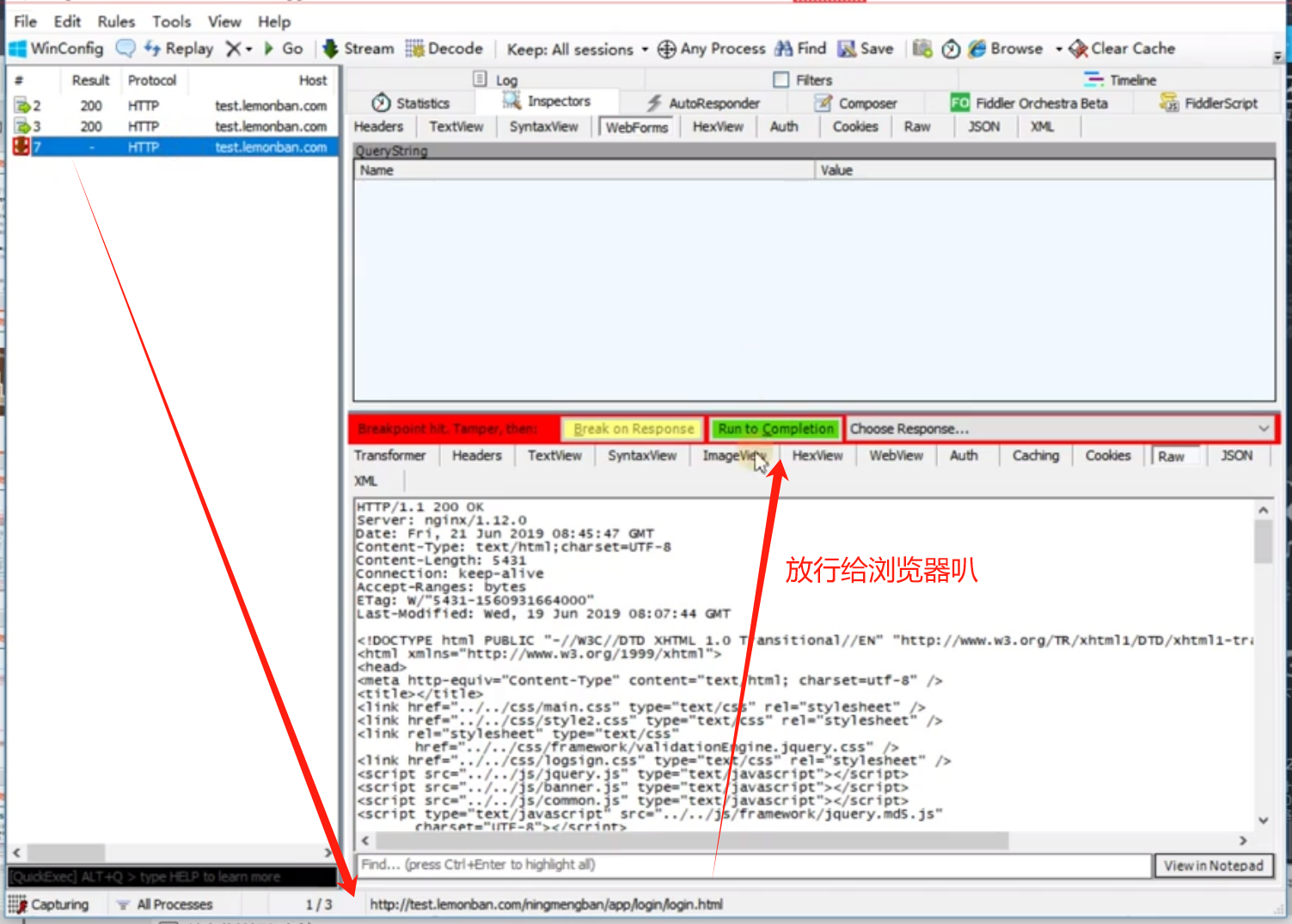This screenshot has height=924, width=1292.
Task: Sort sessions by the Result column header
Action: point(90,80)
